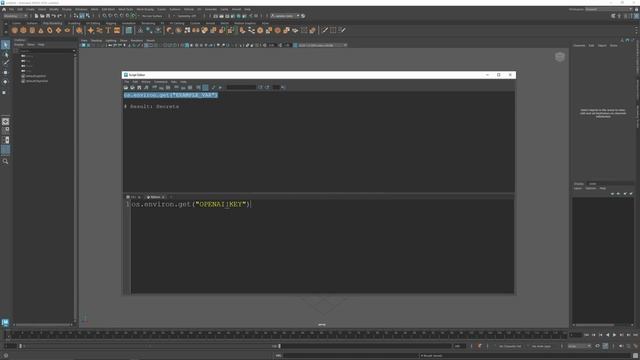Open the frame rate dropdown

[x=579, y=346]
